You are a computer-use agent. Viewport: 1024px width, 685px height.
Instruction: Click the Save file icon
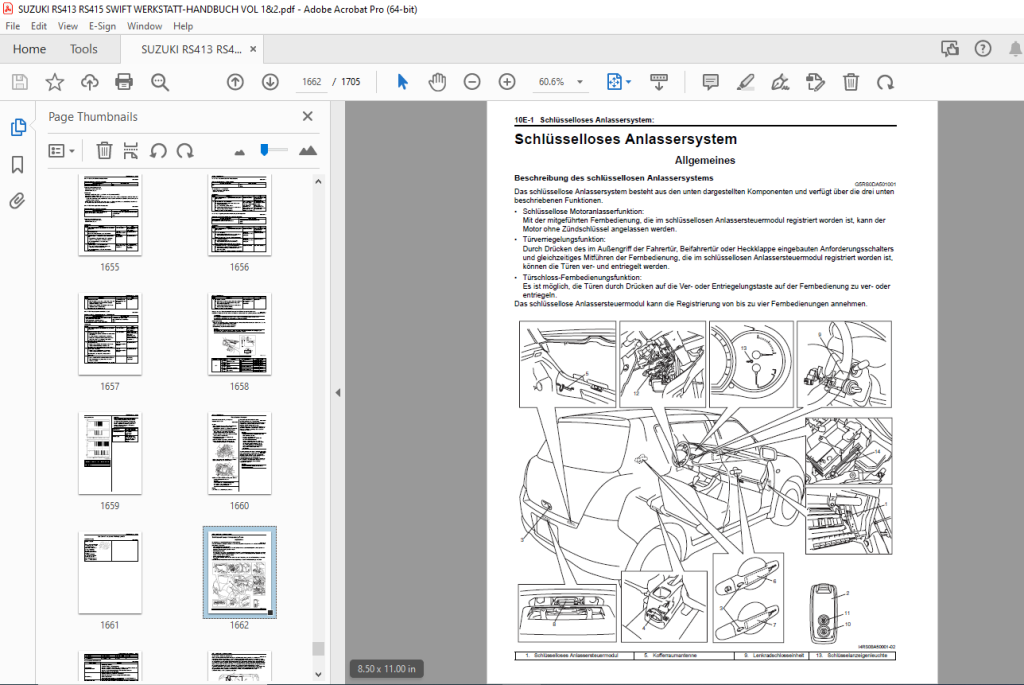20,82
